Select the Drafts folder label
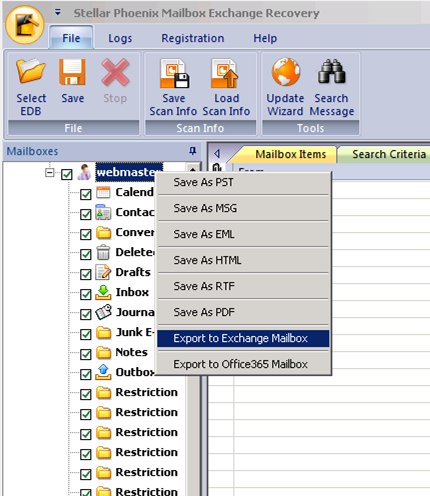 pyautogui.click(x=133, y=272)
